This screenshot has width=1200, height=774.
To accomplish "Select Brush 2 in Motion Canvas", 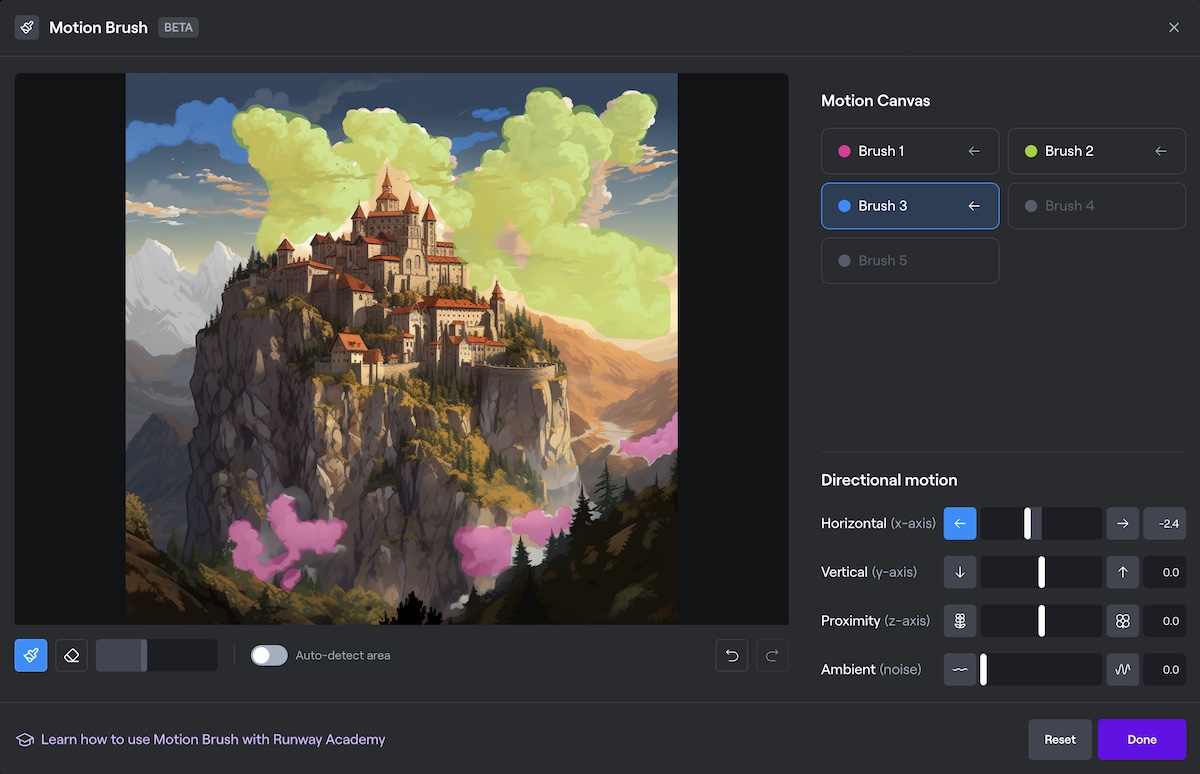I will click(x=1096, y=151).
